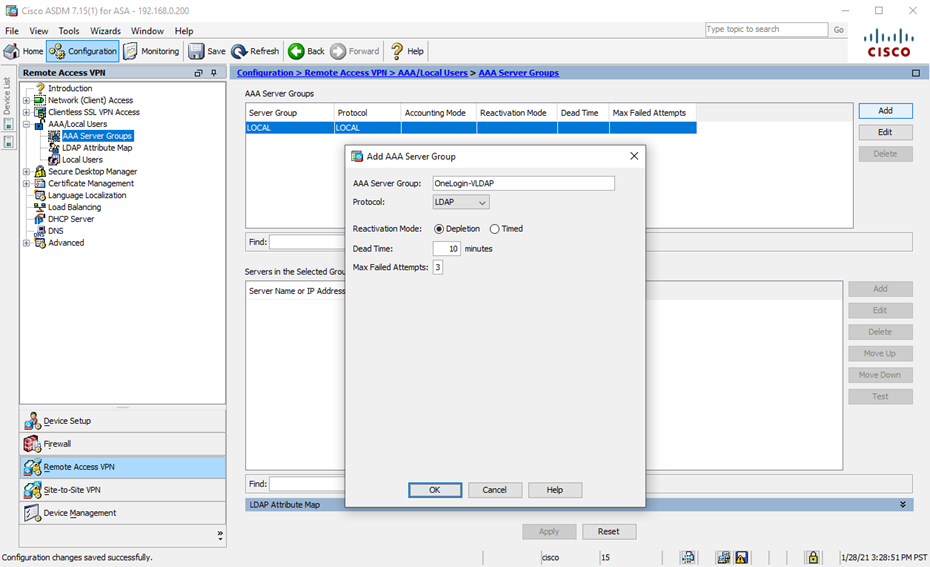The image size is (930, 567).
Task: Show more navigation buttons chevron
Action: pyautogui.click(x=220, y=535)
